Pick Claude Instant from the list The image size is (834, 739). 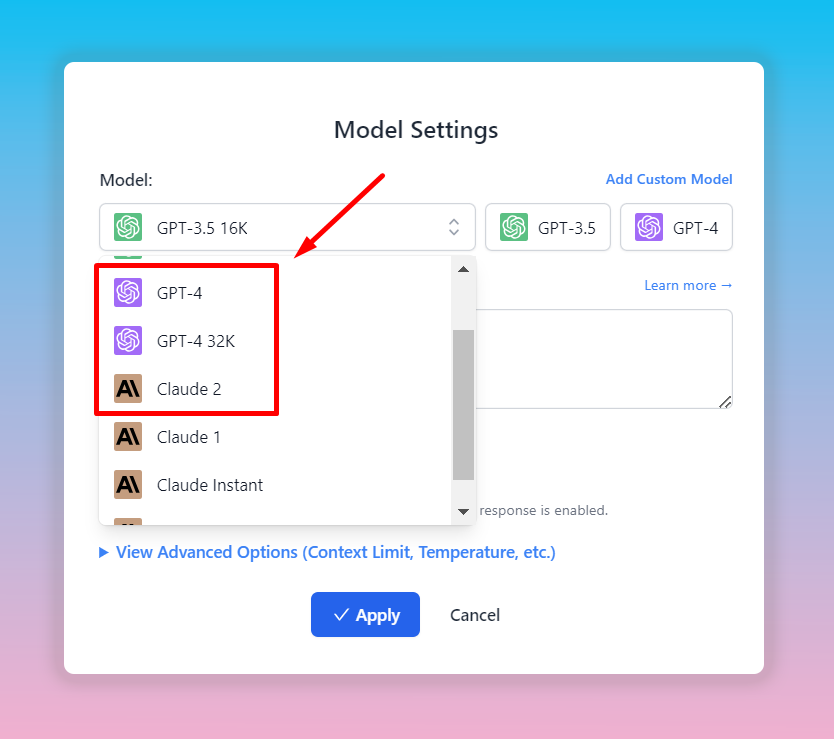210,485
